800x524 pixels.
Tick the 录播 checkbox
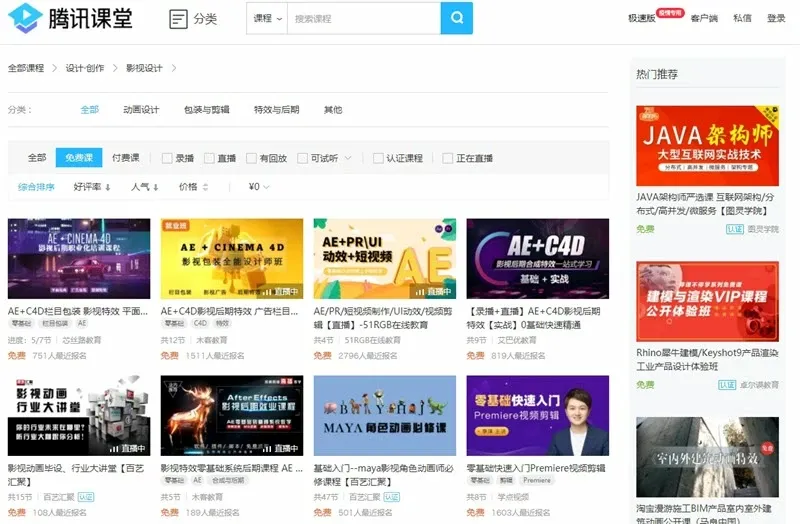(167, 158)
